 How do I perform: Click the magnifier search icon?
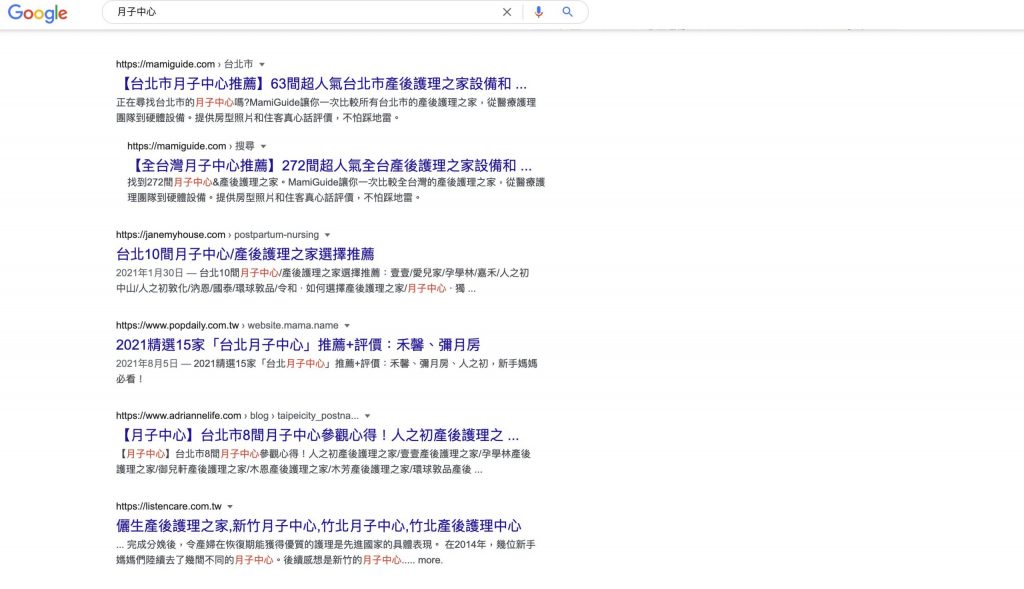point(568,12)
